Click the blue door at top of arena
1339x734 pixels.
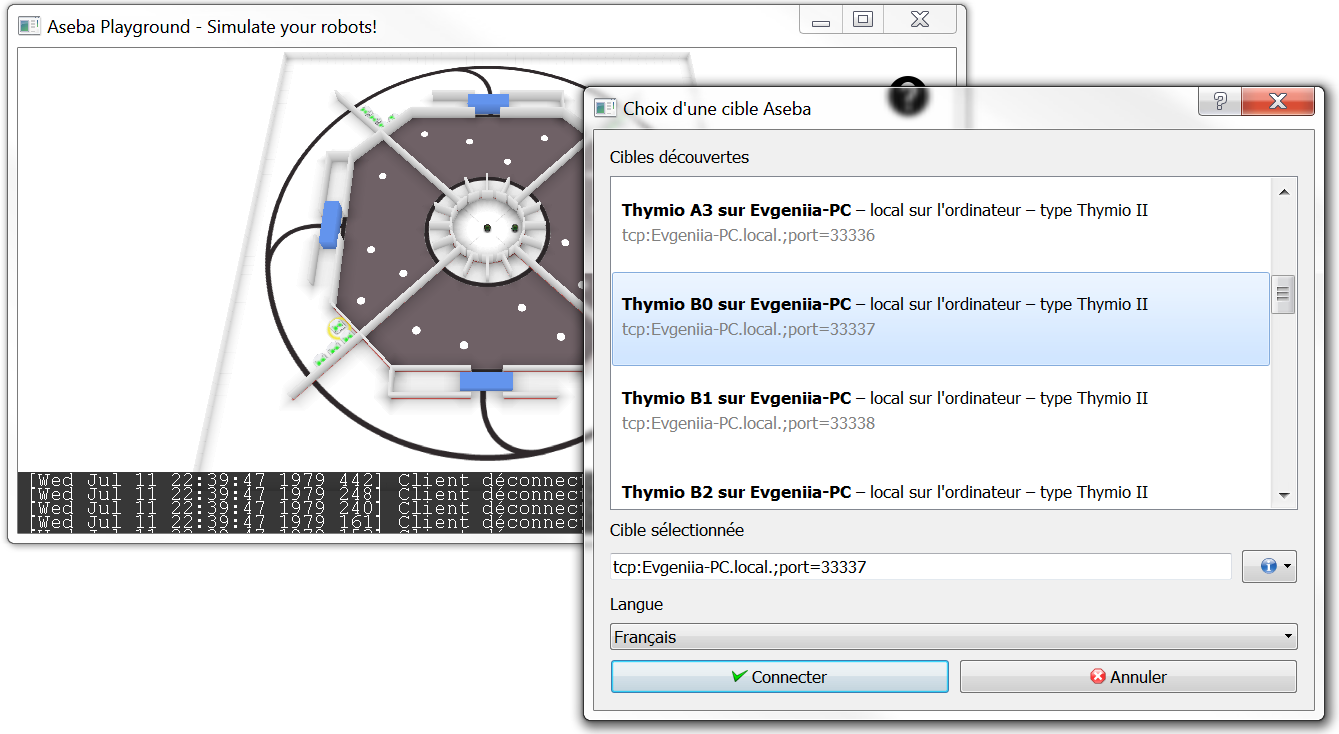pyautogui.click(x=488, y=101)
